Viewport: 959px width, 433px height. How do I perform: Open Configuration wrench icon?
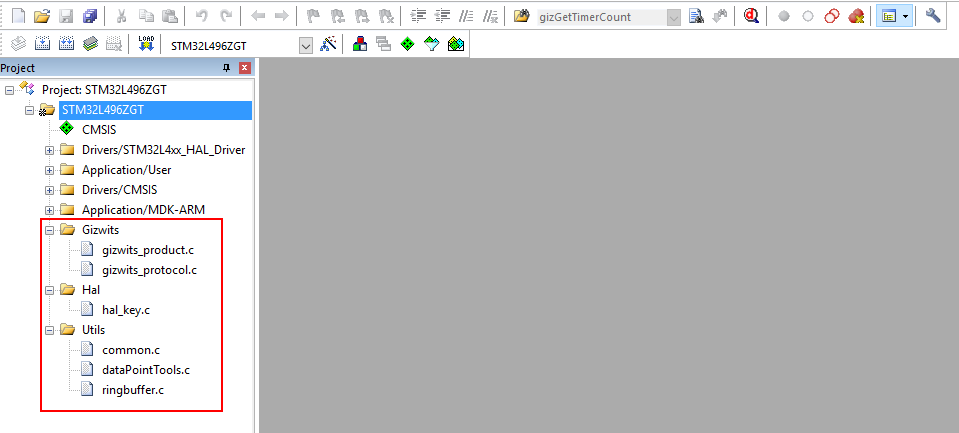933,16
